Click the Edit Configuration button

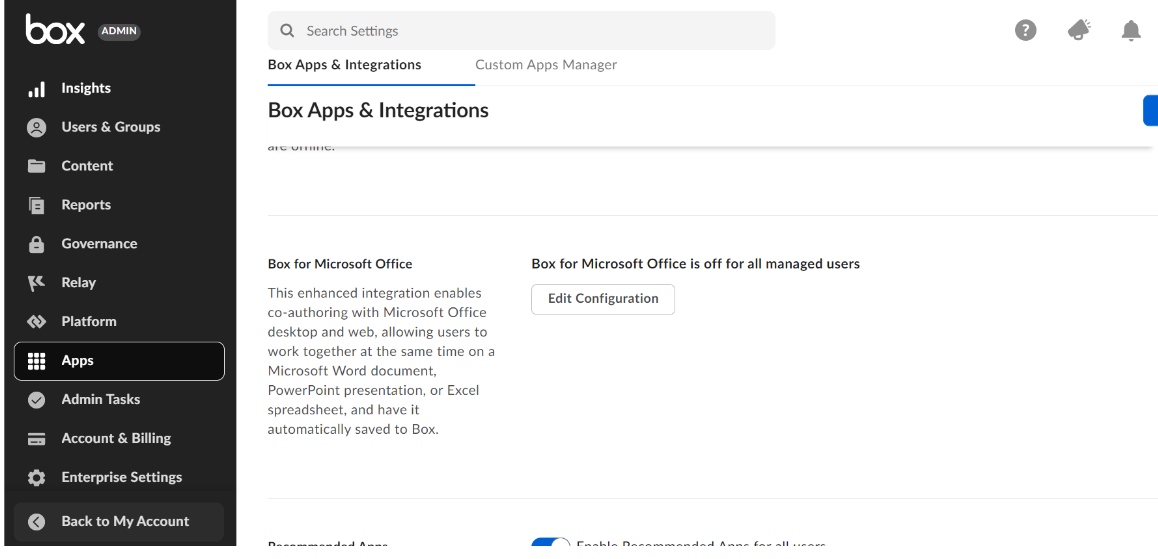pyautogui.click(x=603, y=299)
